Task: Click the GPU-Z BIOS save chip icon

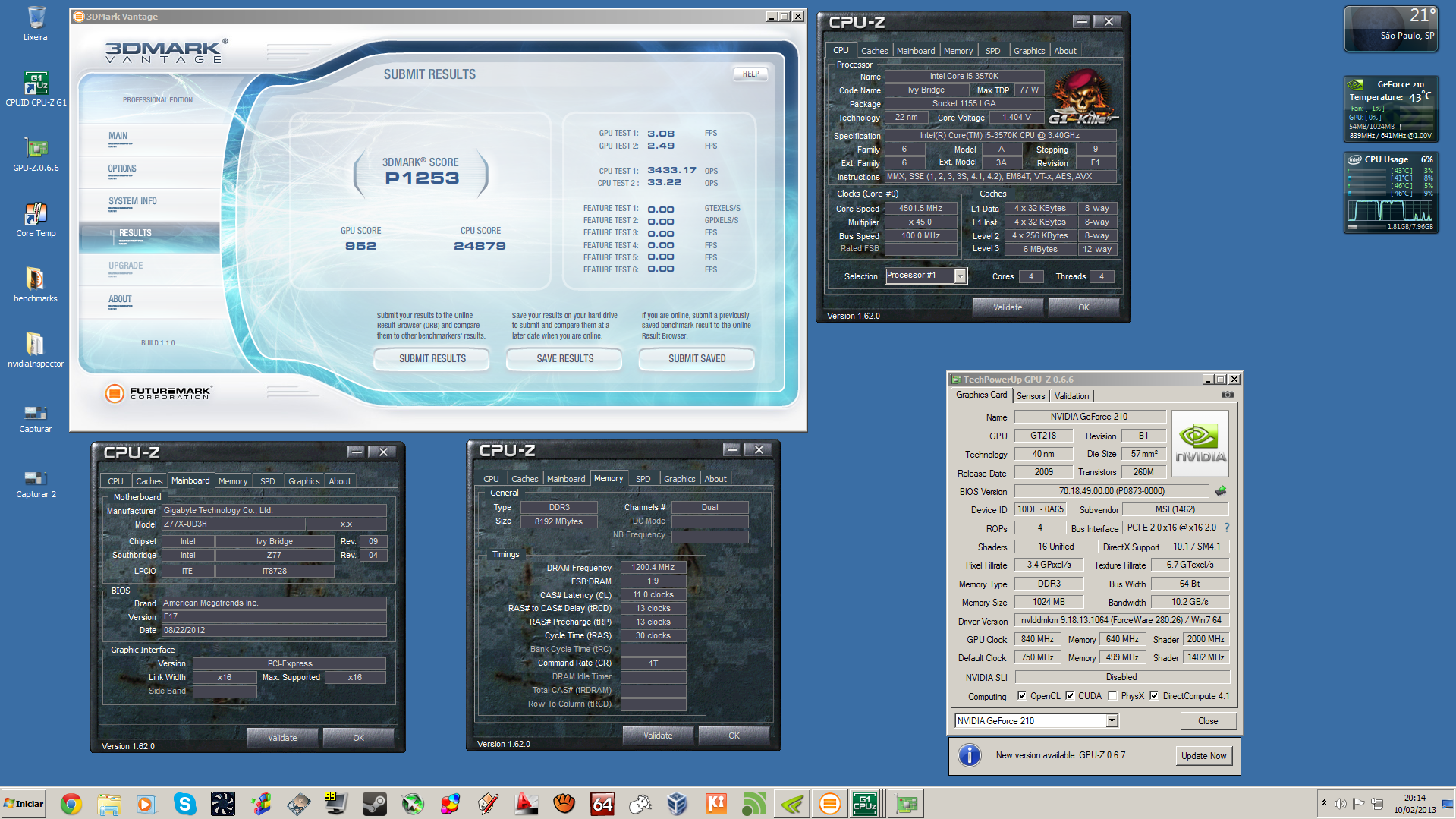Action: 1221,491
